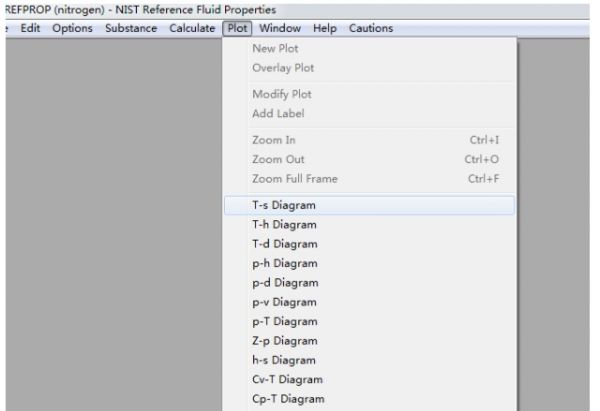The width and height of the screenshot is (600, 411).
Task: Click the p-v Diagram item
Action: pos(285,302)
